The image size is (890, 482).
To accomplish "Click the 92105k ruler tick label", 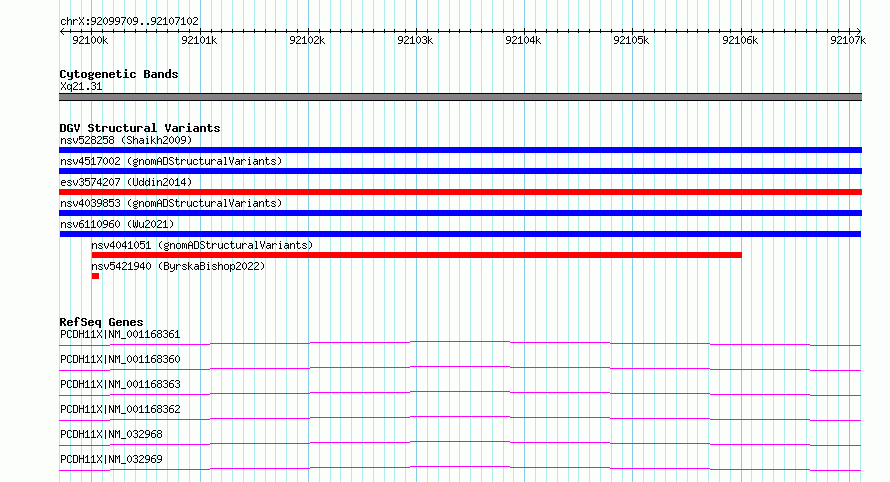I will coord(631,40).
